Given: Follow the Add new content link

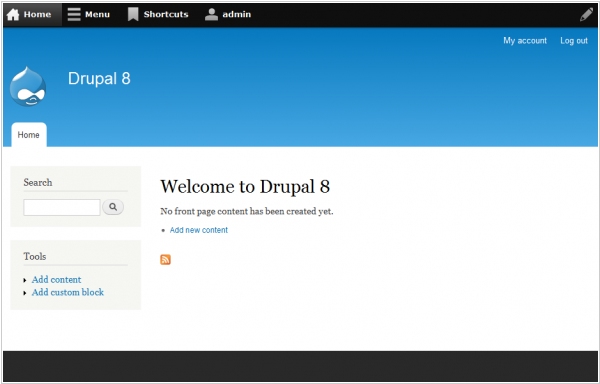Looking at the screenshot, I should tap(199, 230).
